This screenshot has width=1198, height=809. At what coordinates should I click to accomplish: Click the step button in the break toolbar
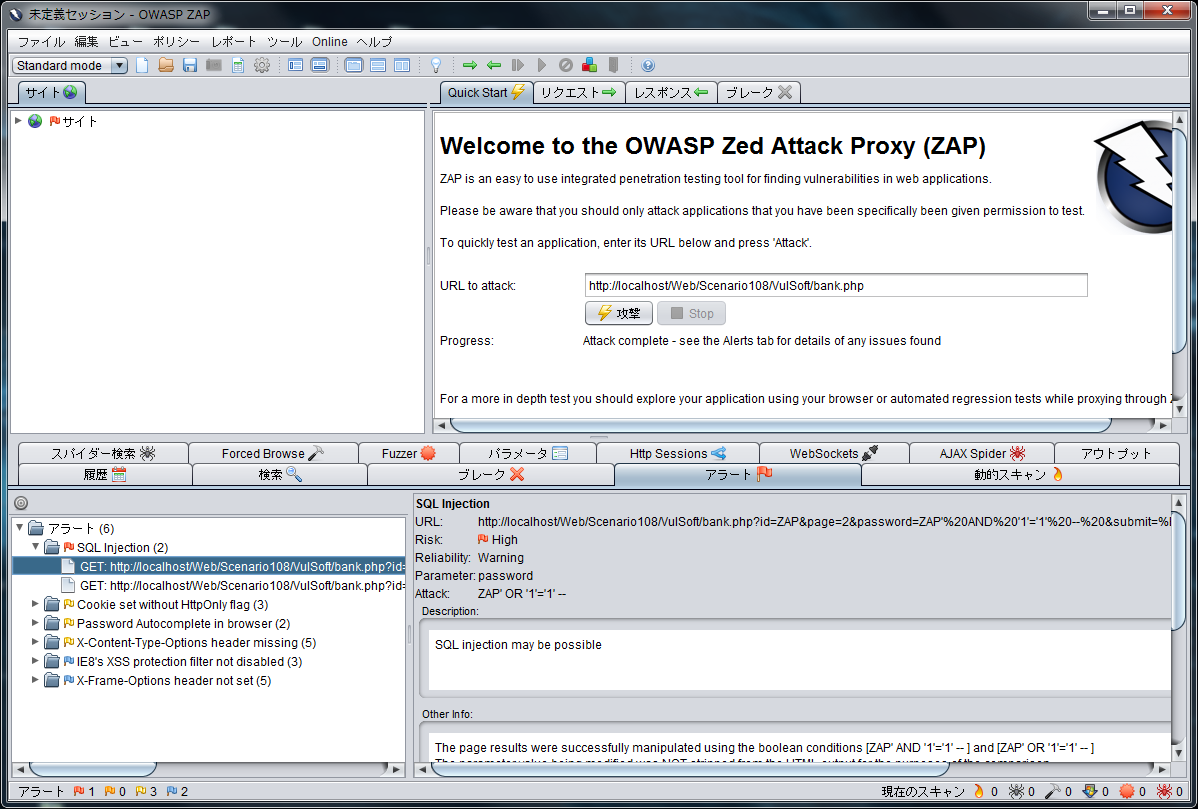tap(518, 66)
